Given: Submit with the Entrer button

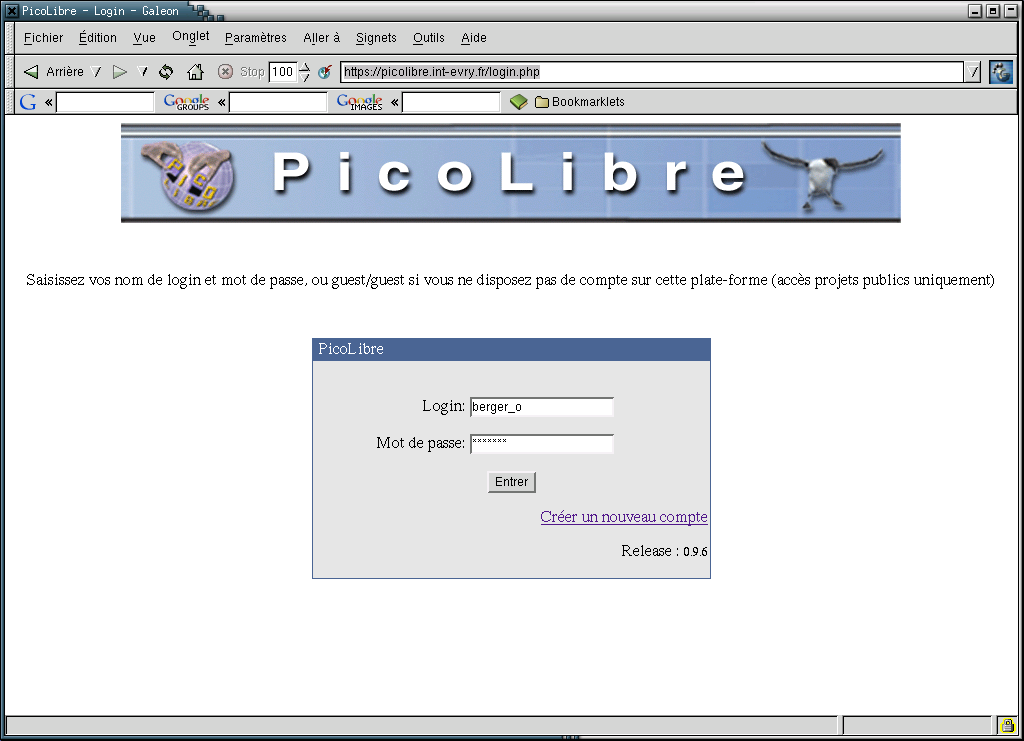Looking at the screenshot, I should click(x=511, y=482).
